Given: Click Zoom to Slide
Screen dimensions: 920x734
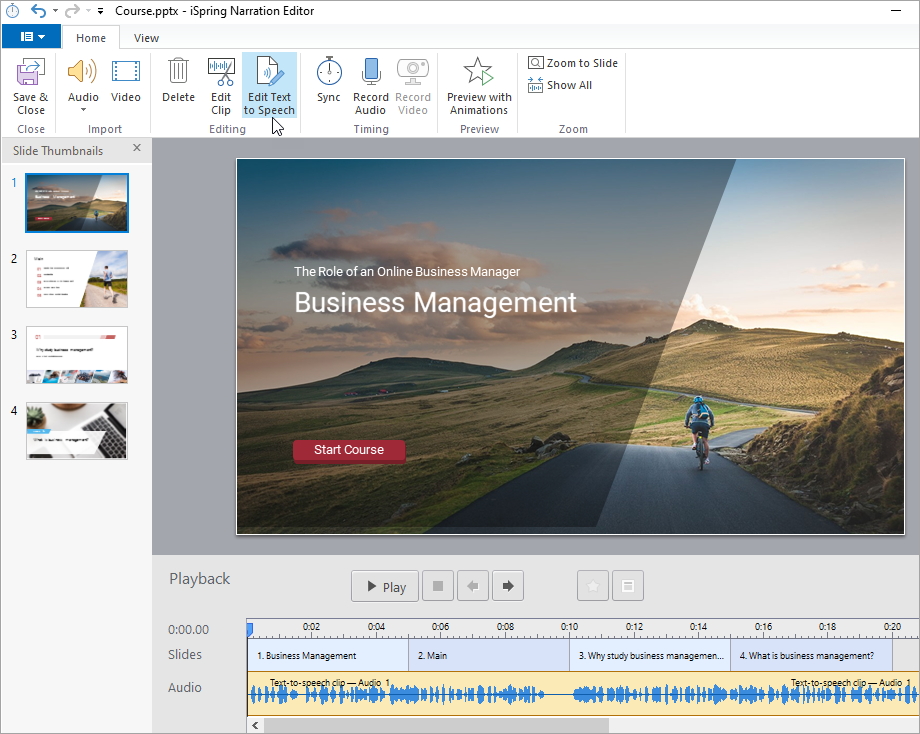Looking at the screenshot, I should [573, 63].
